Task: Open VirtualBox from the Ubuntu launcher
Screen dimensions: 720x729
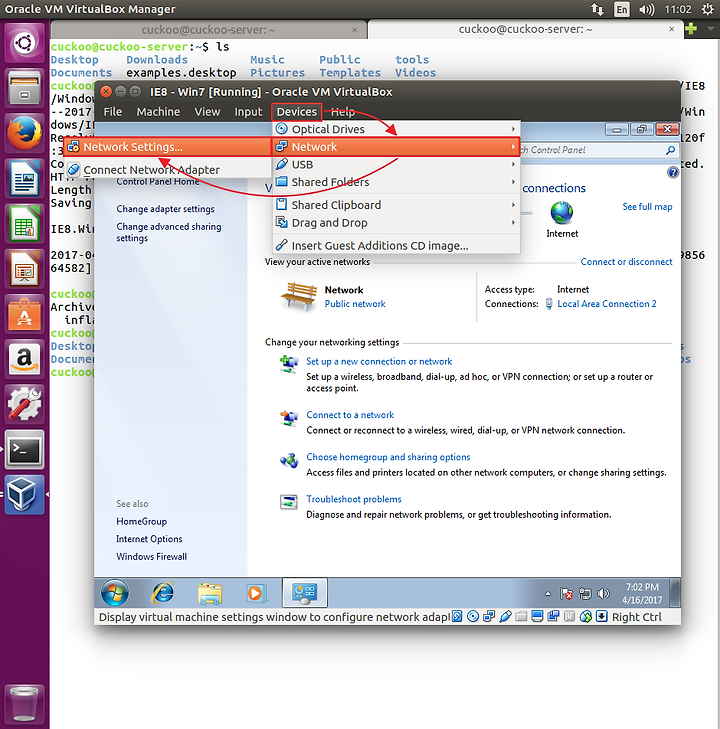Action: tap(24, 495)
